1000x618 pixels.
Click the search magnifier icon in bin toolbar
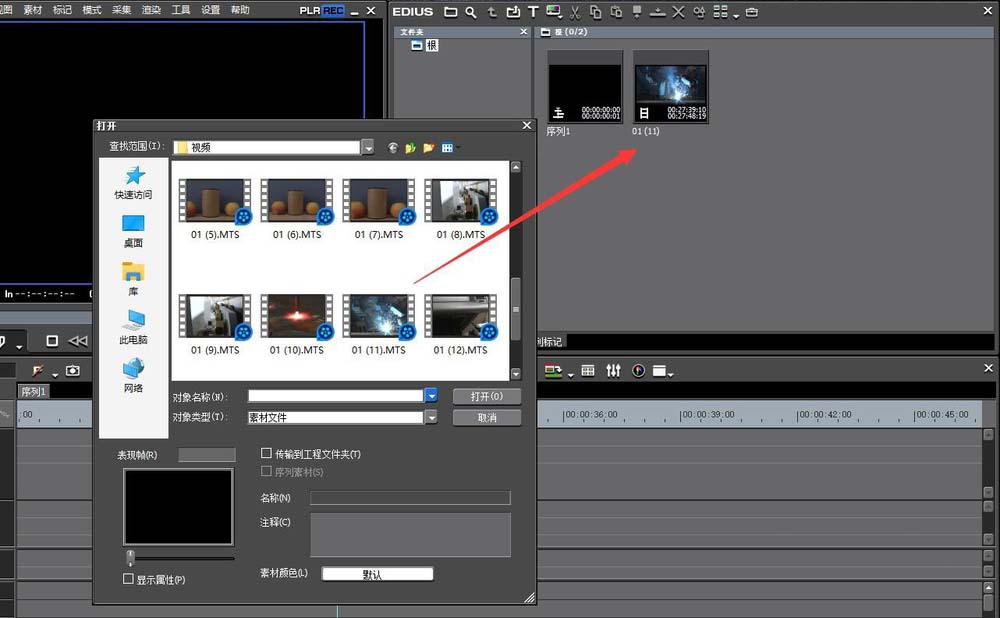[470, 12]
